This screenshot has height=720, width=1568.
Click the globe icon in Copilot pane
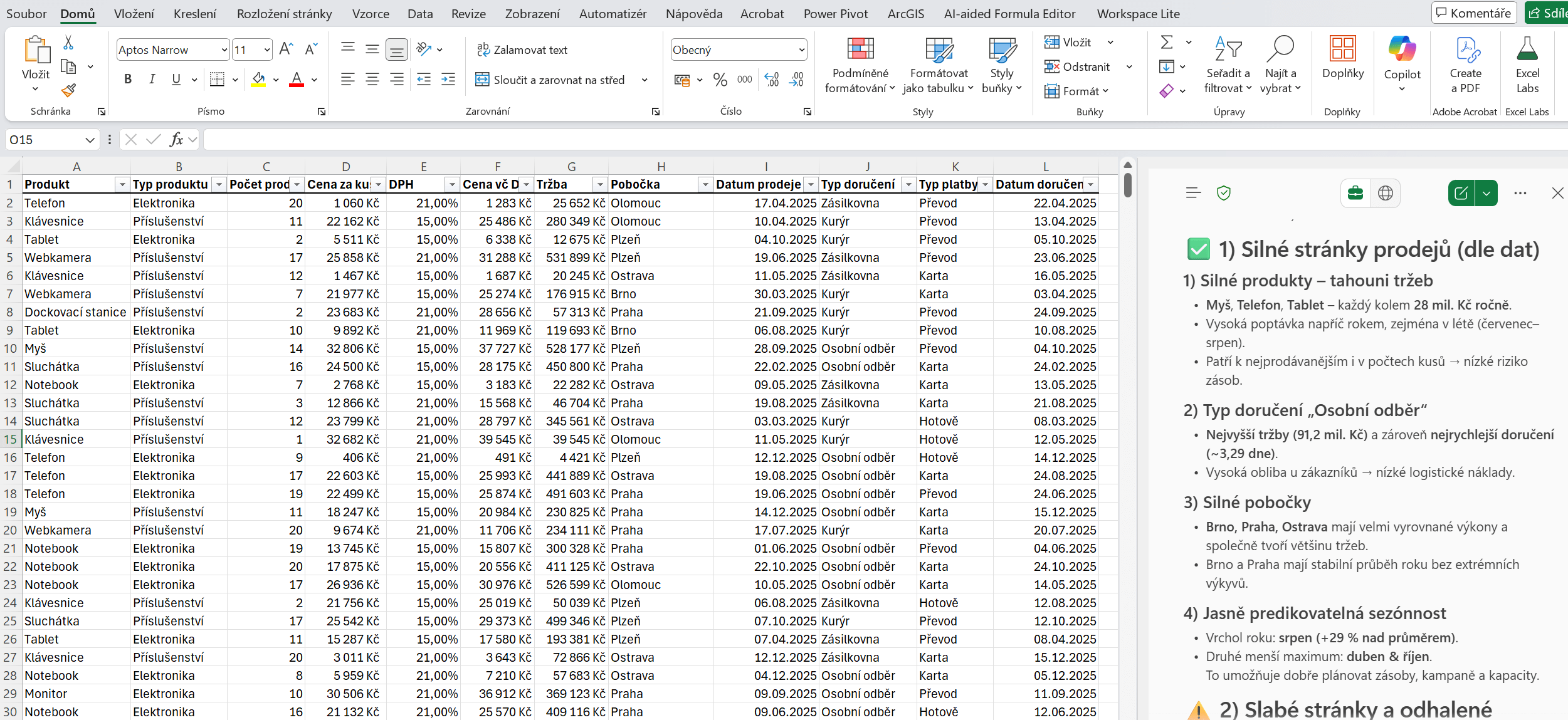point(1386,193)
